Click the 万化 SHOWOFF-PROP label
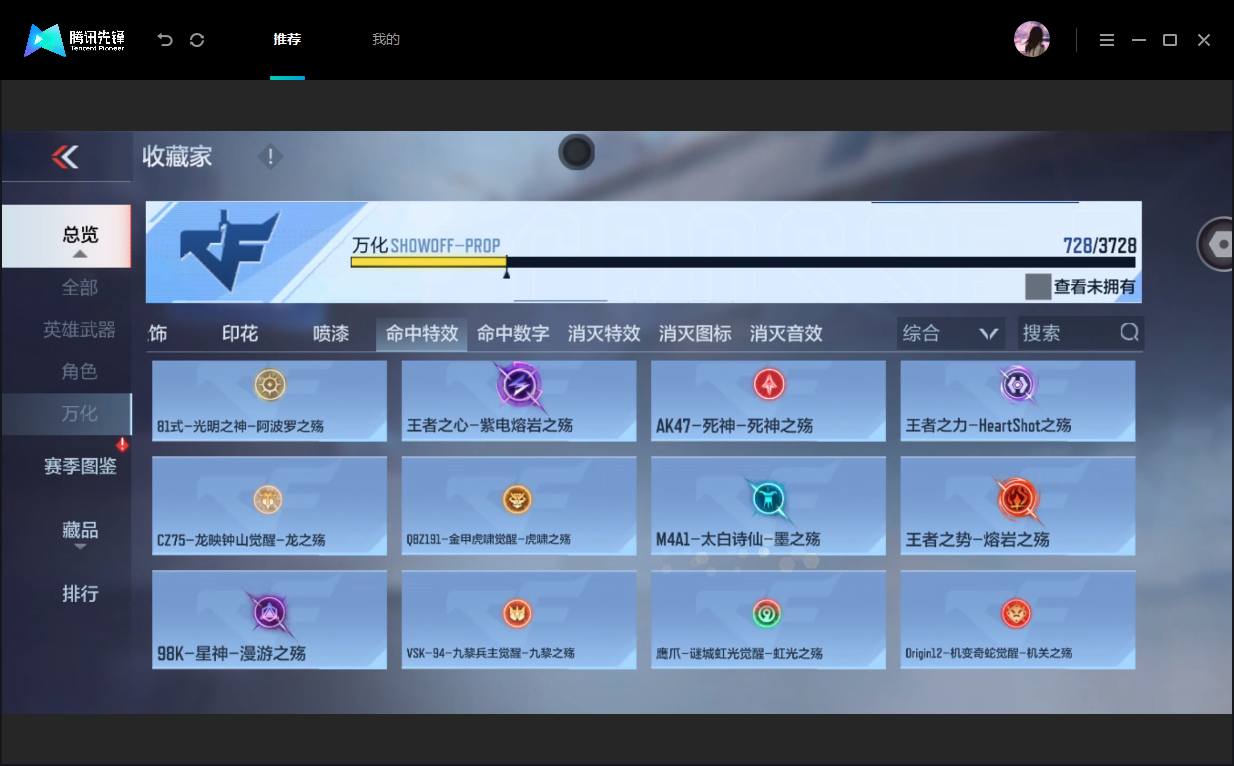Image resolution: width=1234 pixels, height=766 pixels. click(x=426, y=245)
